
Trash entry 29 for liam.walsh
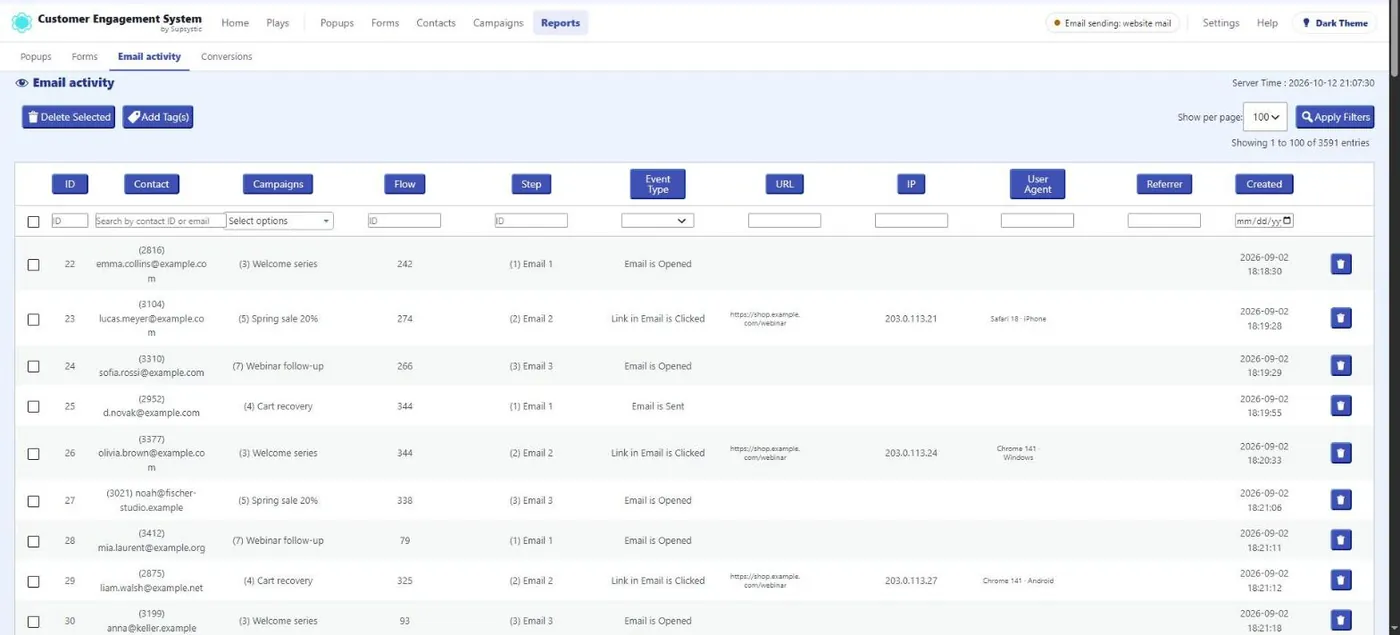tap(1341, 580)
